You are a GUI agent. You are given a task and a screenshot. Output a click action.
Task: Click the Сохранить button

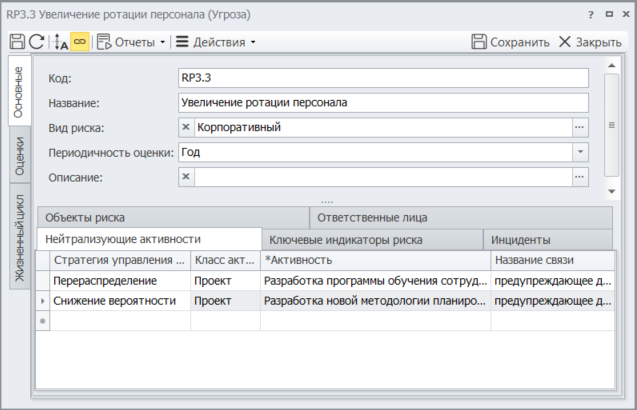[x=510, y=42]
